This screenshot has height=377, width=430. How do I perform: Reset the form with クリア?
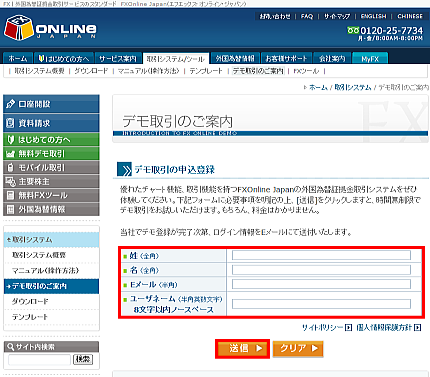(298, 349)
